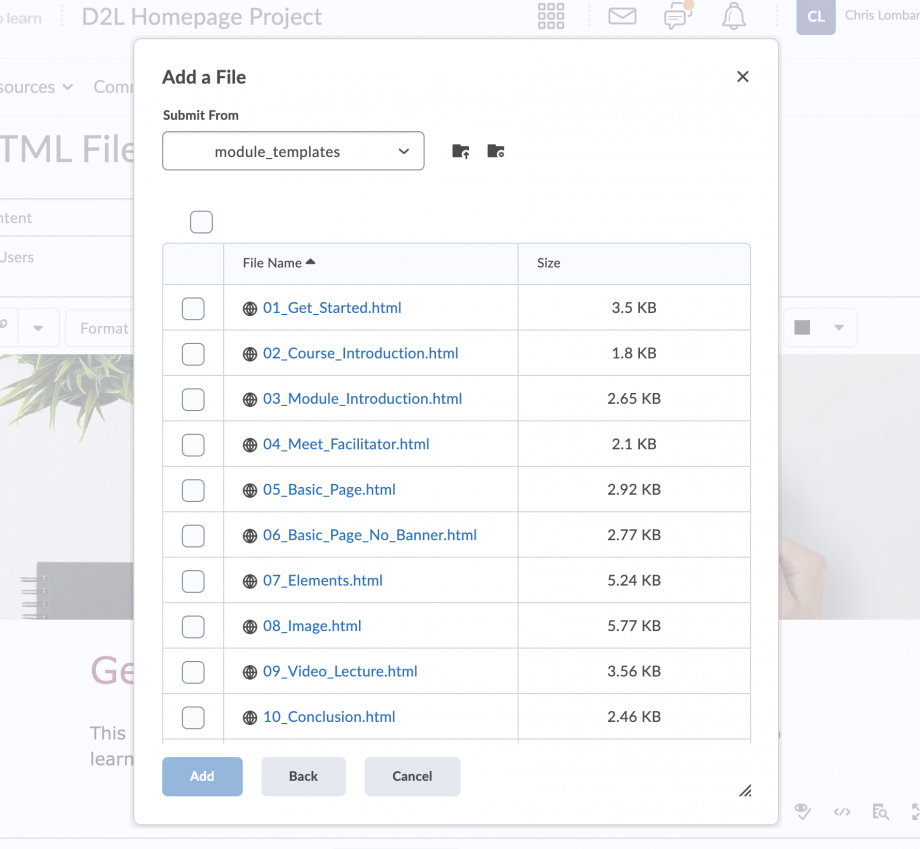Check email message alerts icon

coord(622,17)
